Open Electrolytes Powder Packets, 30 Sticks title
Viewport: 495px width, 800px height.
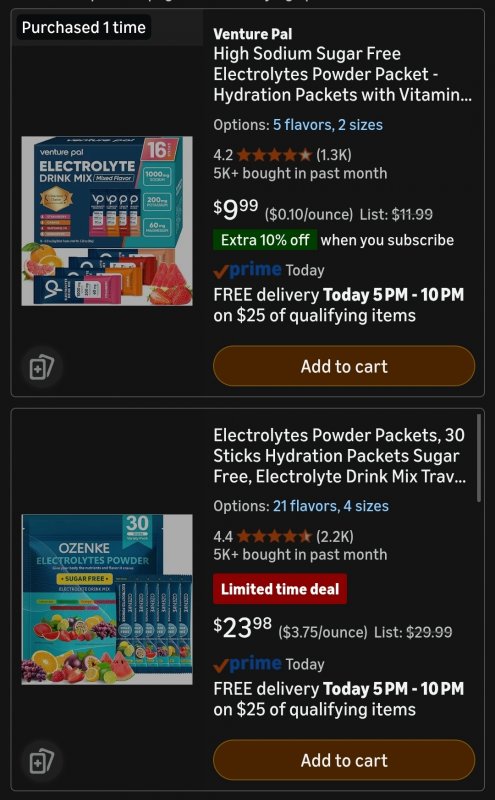[339, 456]
